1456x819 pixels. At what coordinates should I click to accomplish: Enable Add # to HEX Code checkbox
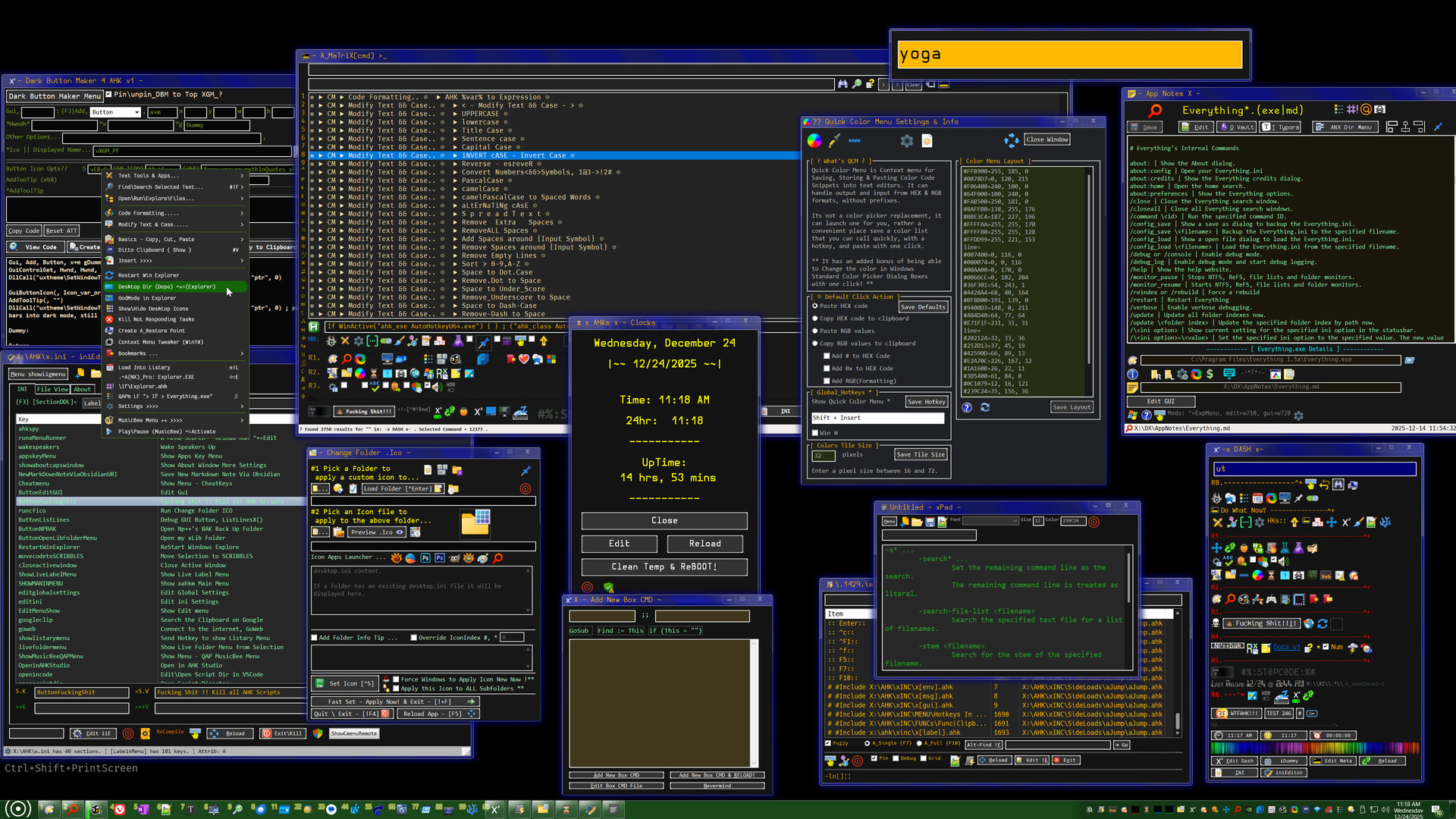827,356
